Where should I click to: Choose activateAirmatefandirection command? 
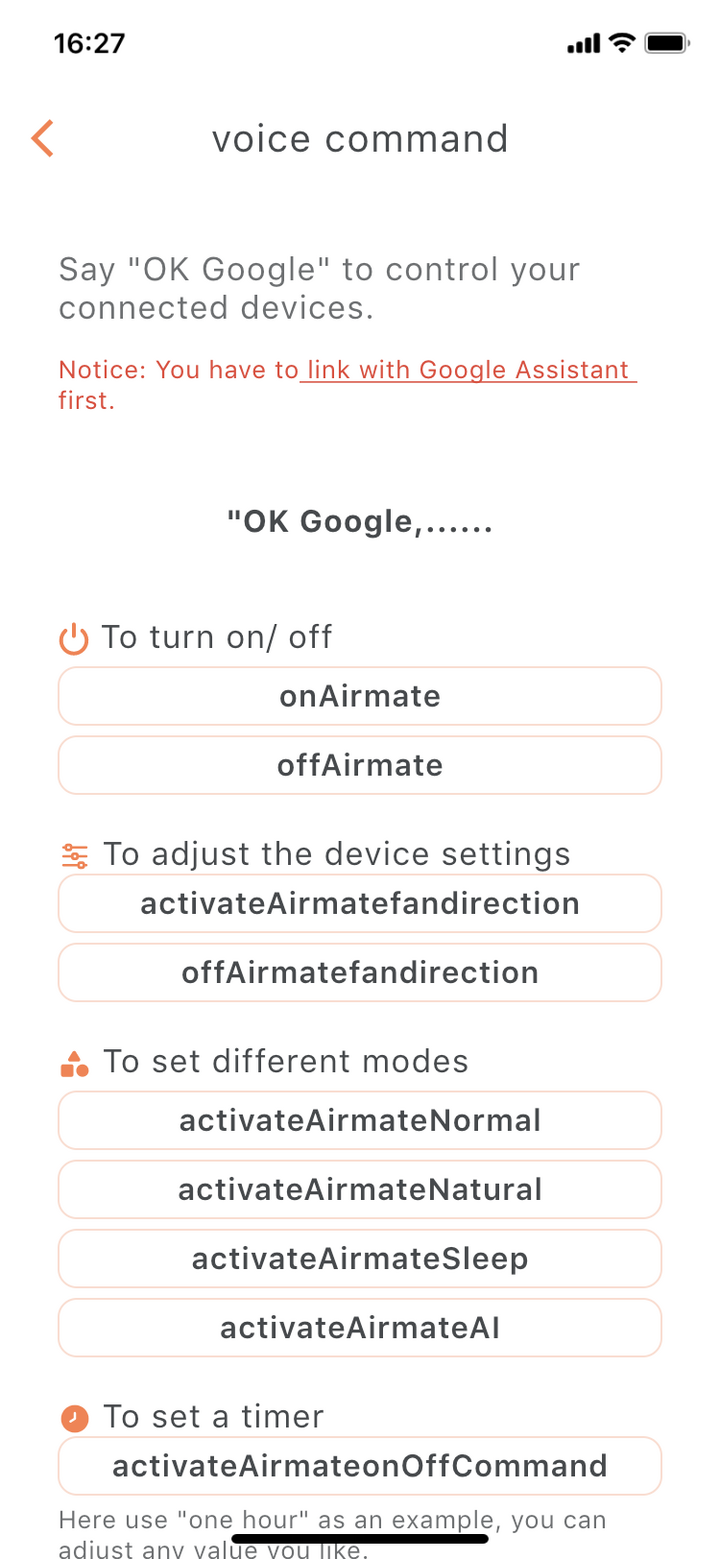[360, 903]
